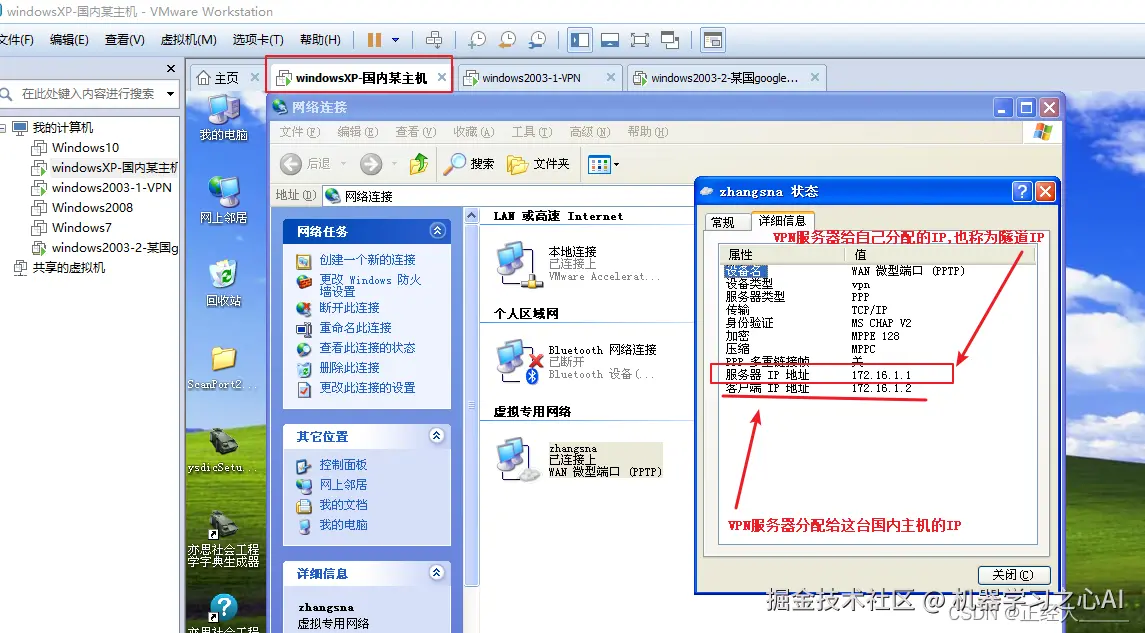Select 我的电脑 desktop icon
The image size is (1145, 633).
(223, 118)
